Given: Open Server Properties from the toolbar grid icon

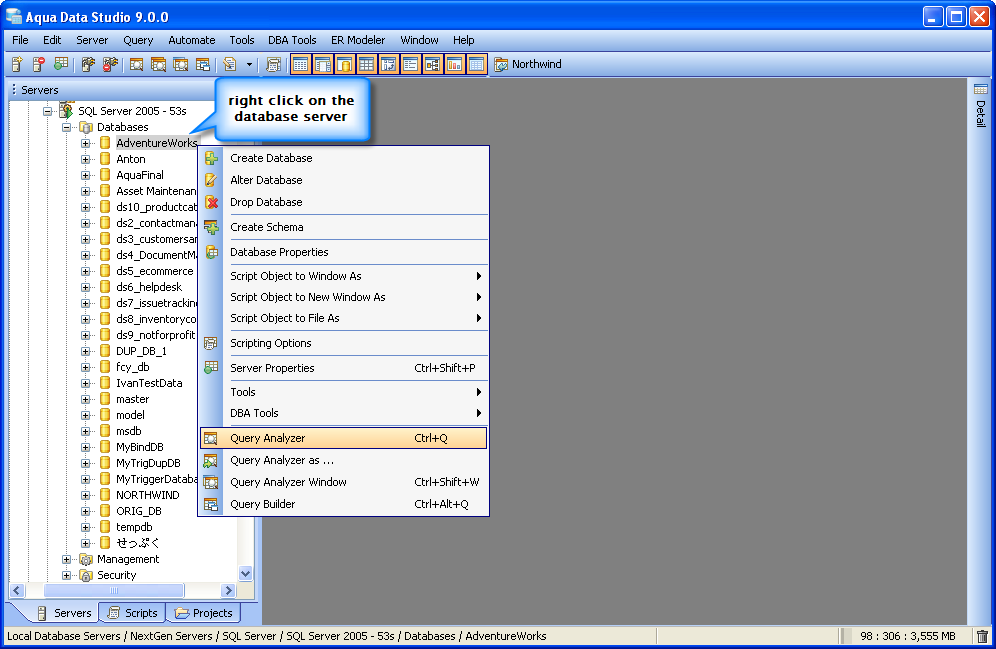Looking at the screenshot, I should pos(61,64).
